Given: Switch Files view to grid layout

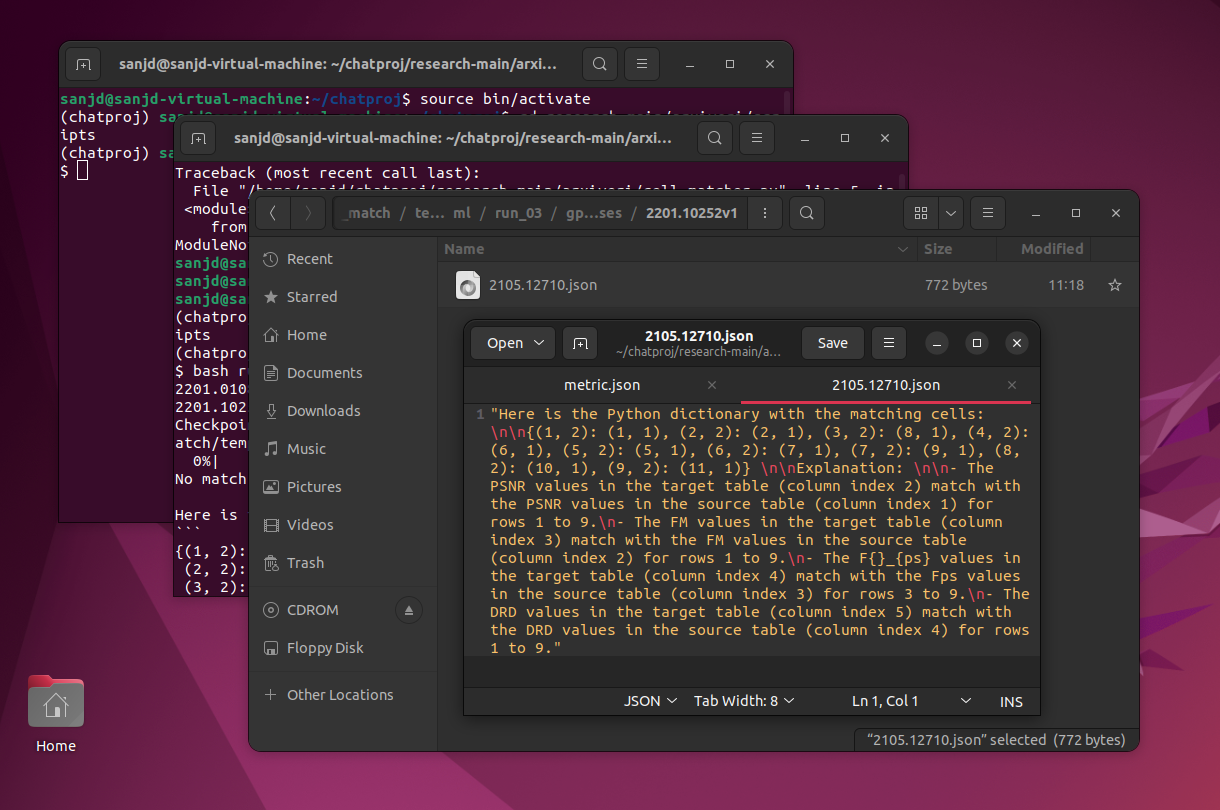Looking at the screenshot, I should tap(921, 213).
